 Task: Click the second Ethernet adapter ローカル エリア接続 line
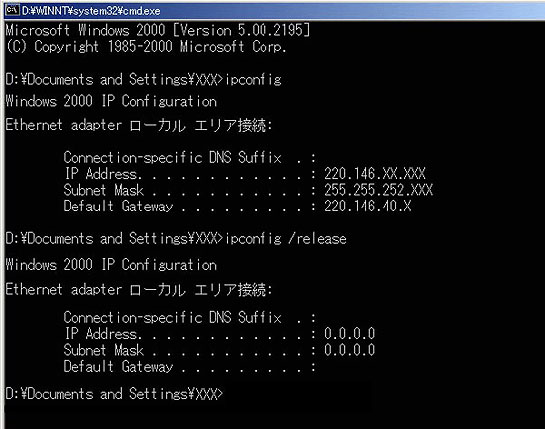tap(139, 289)
